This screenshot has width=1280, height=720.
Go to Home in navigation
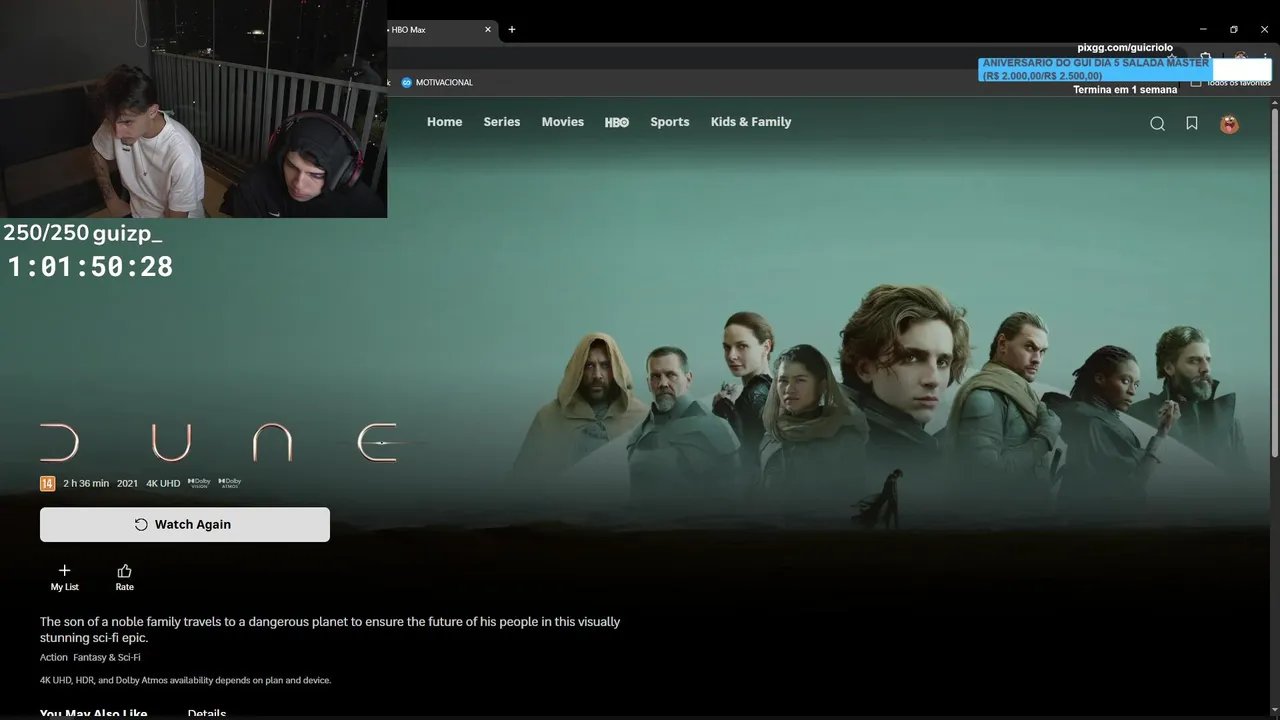click(444, 122)
